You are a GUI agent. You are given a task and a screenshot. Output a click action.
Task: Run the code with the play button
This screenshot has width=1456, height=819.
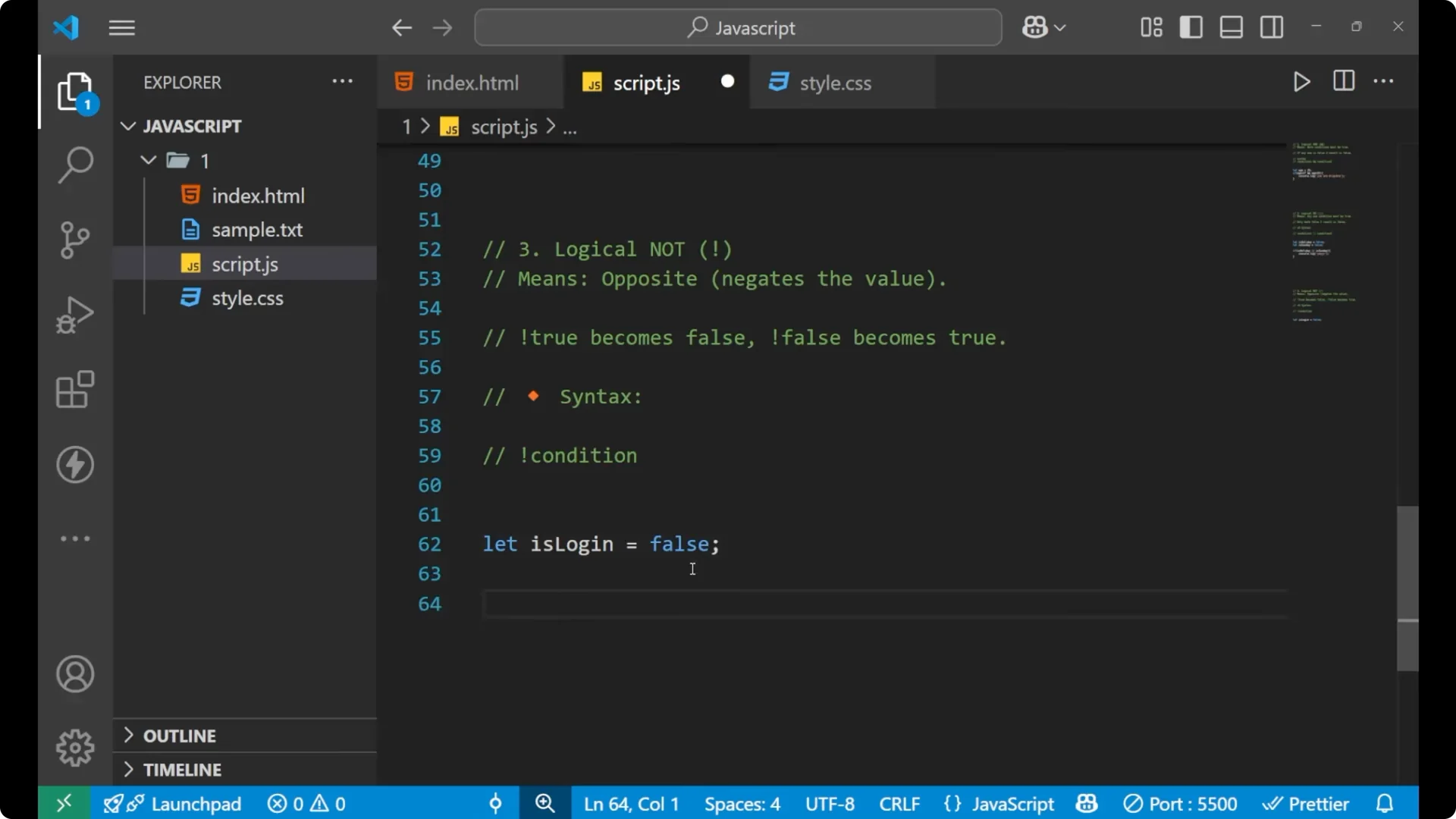(x=1301, y=82)
